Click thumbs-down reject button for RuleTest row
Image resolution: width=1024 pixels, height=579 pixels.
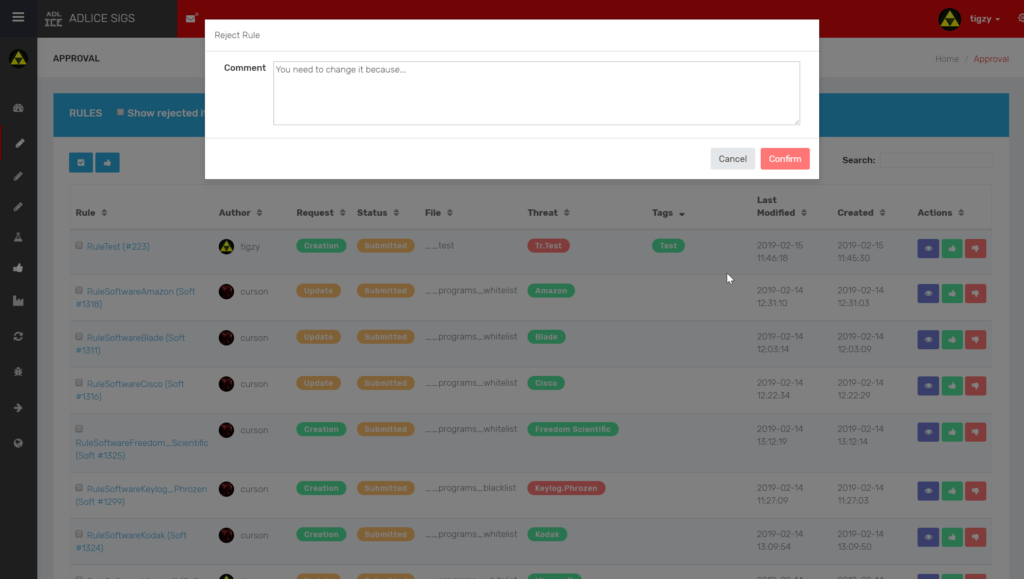[976, 247]
